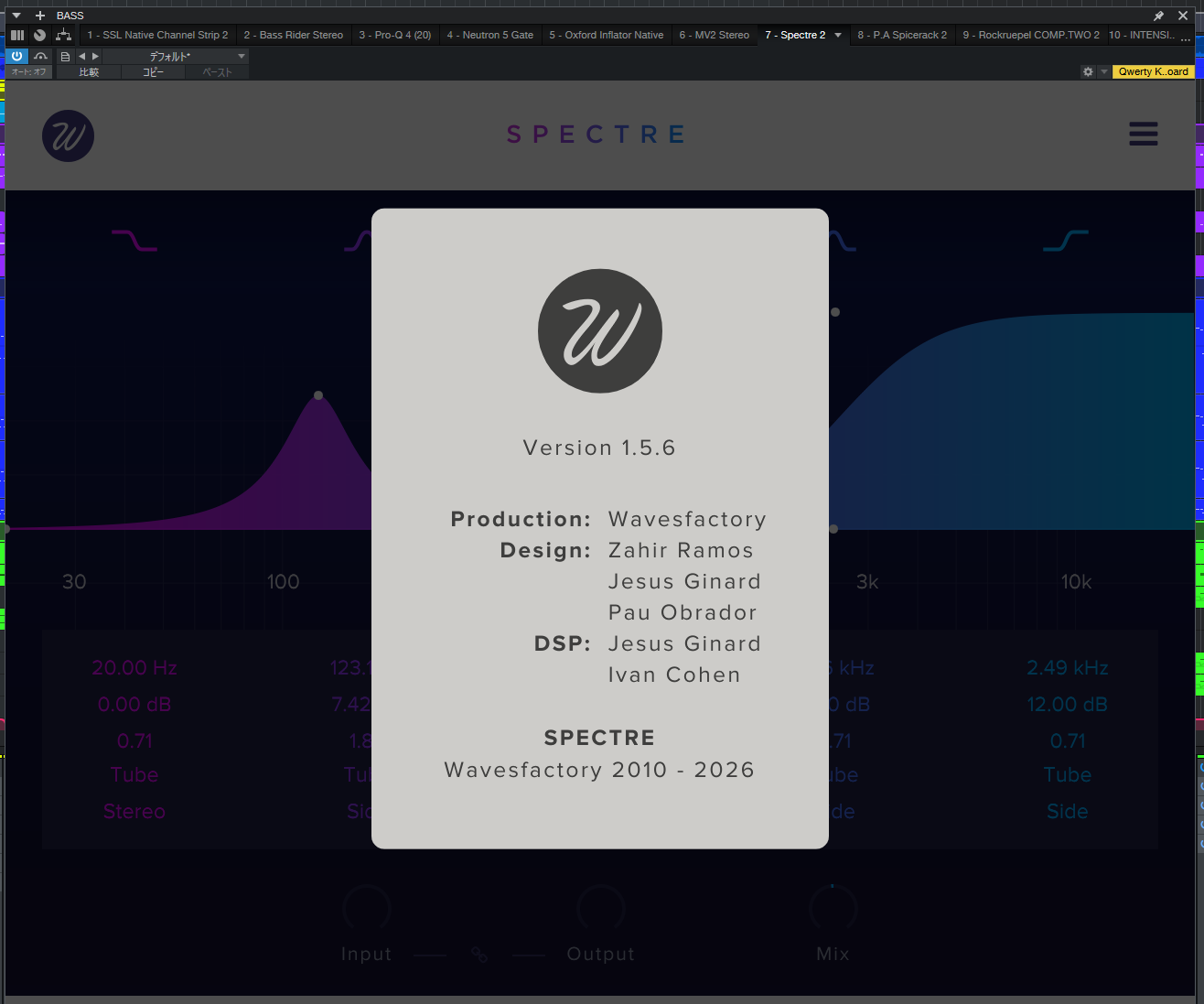Switch to the Pro-Q 4 tab
This screenshot has width=1204, height=1004.
pyautogui.click(x=394, y=35)
